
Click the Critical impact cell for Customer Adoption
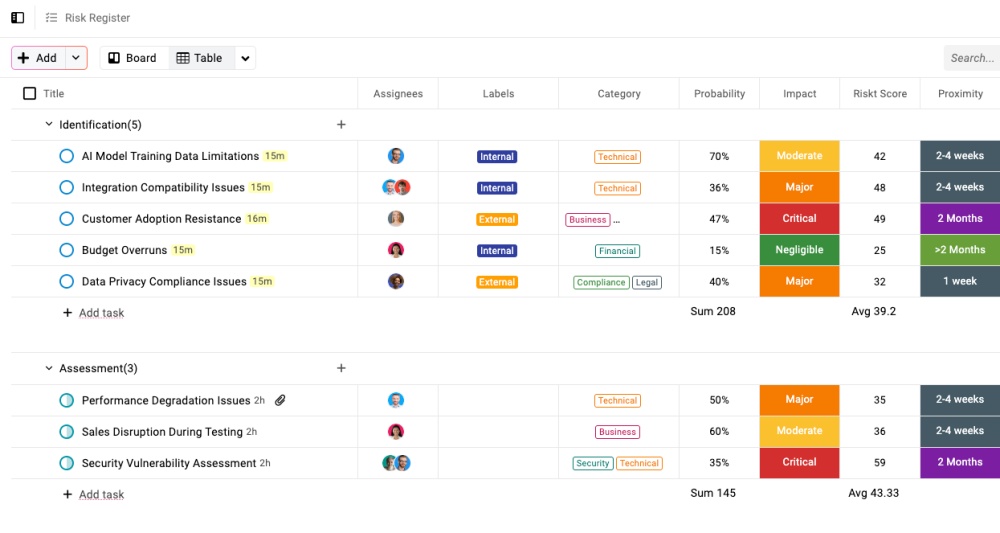[799, 219]
